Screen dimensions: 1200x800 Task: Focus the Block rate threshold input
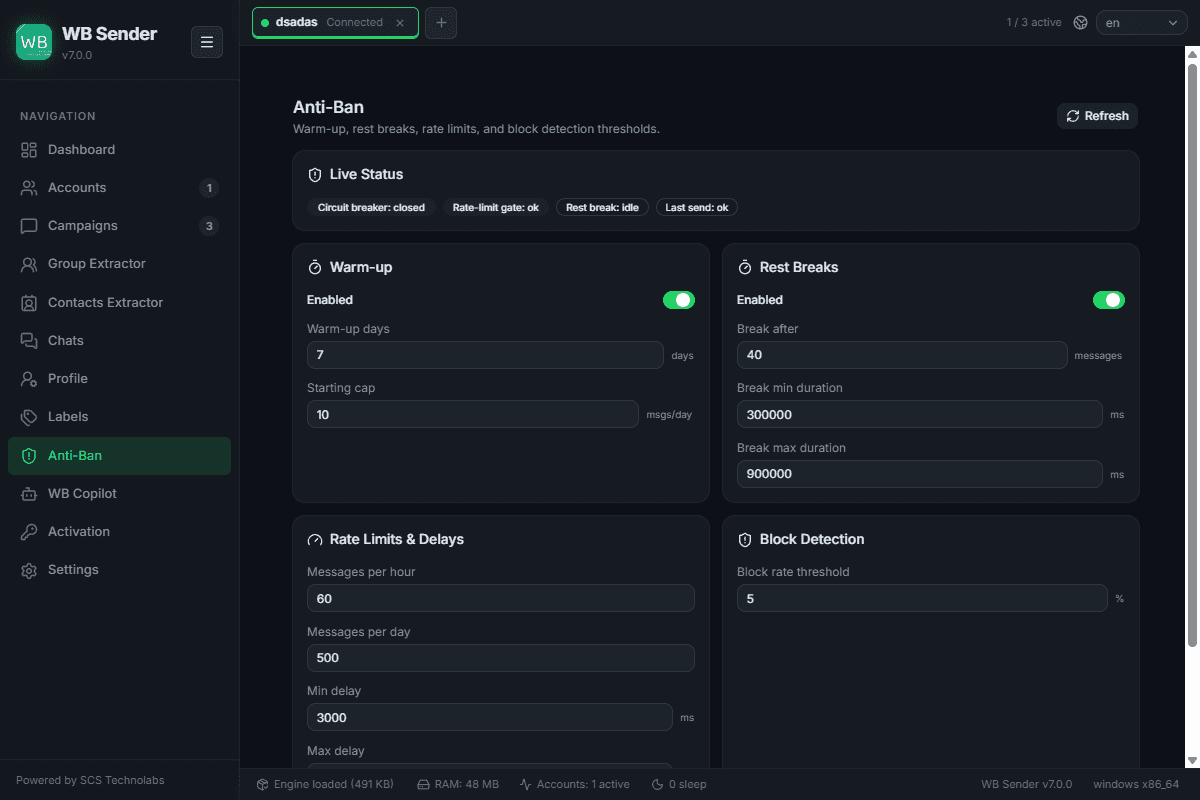[922, 598]
